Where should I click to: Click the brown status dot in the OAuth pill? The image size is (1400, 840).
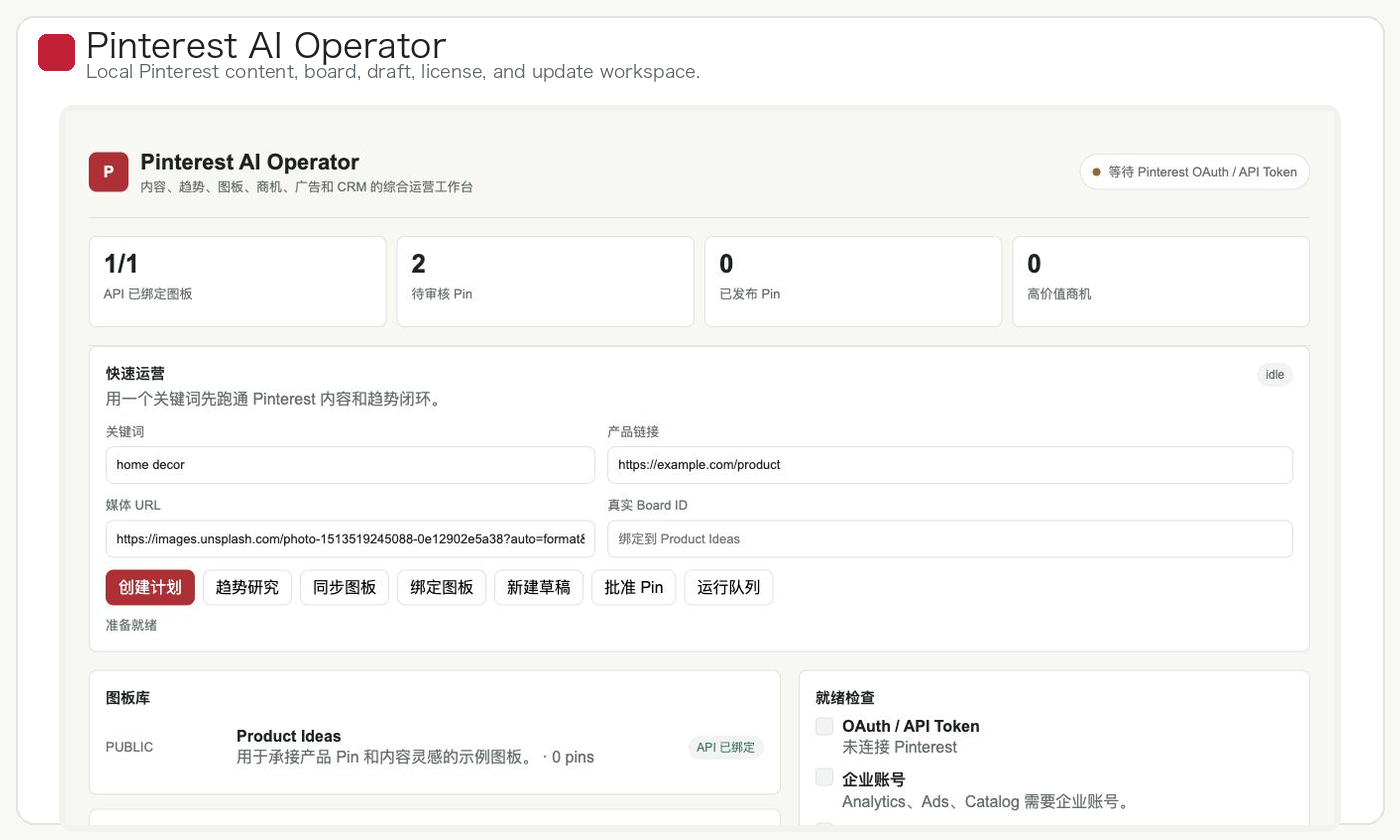point(1096,172)
